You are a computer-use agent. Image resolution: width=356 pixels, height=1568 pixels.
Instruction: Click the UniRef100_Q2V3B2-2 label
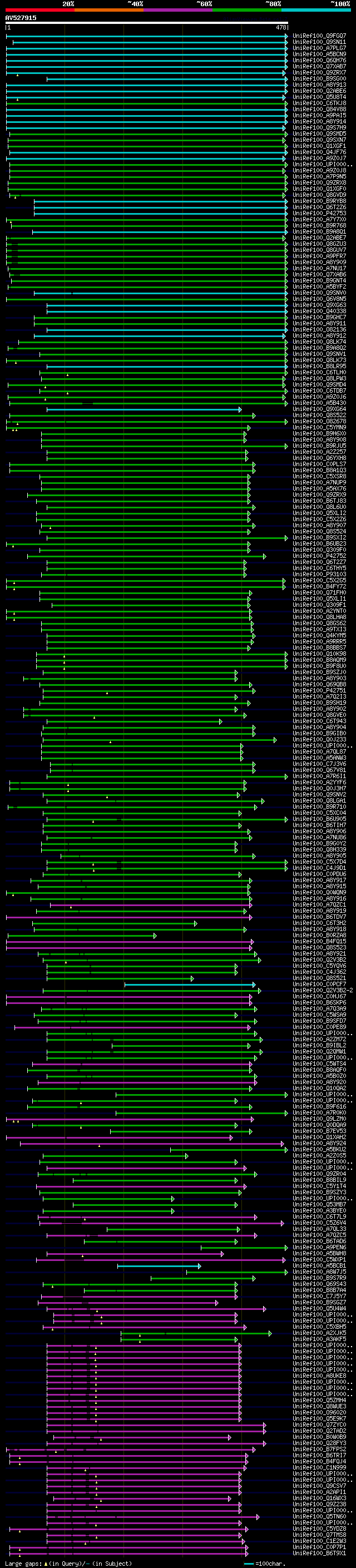pyautogui.click(x=323, y=990)
